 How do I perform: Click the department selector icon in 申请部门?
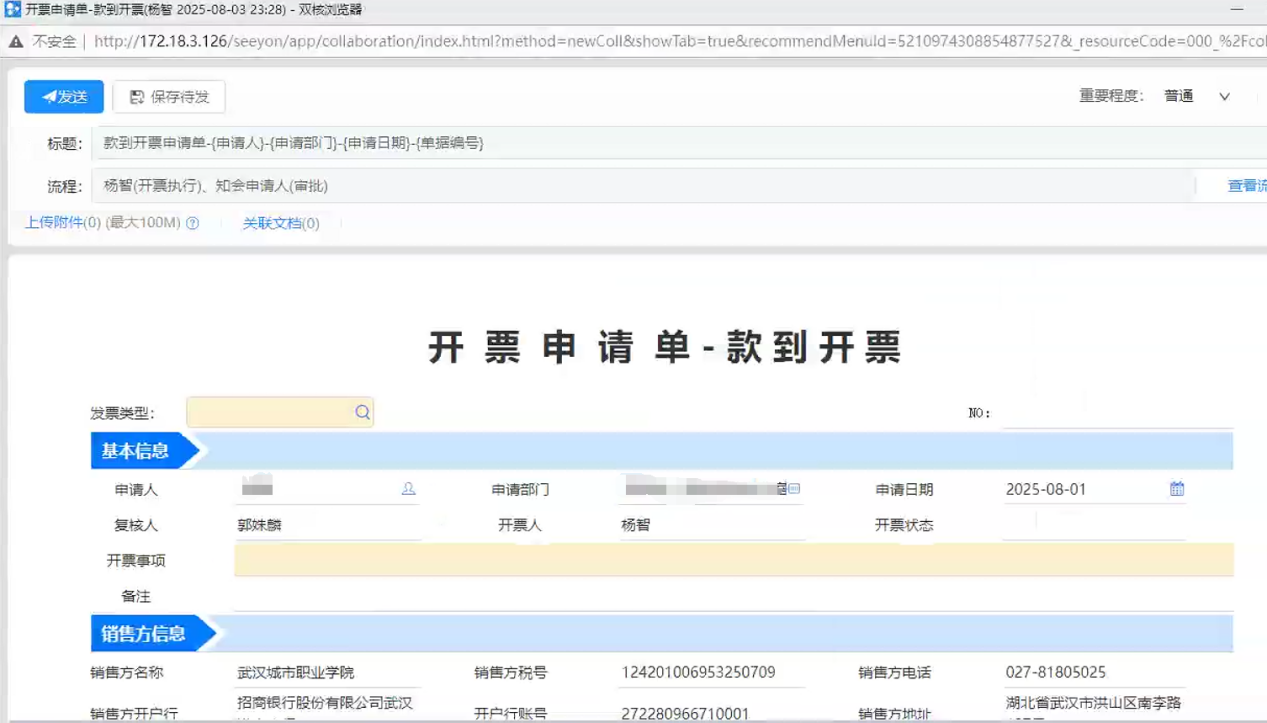pos(794,489)
